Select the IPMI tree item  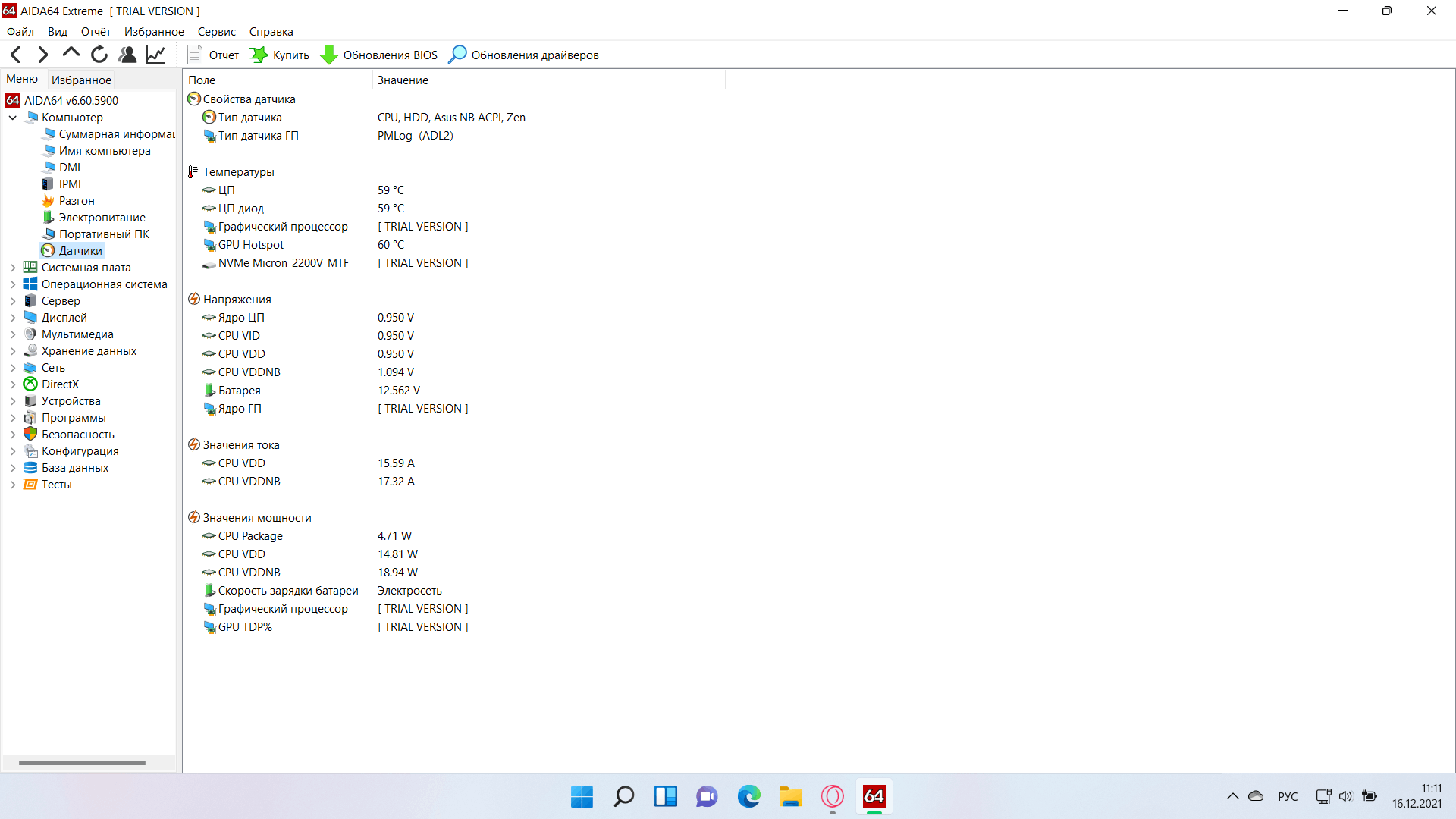click(61, 184)
